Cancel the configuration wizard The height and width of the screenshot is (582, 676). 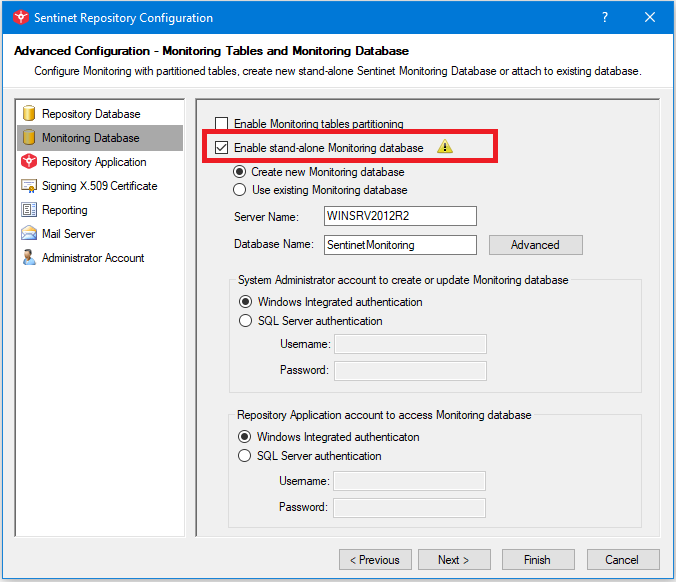click(623, 560)
